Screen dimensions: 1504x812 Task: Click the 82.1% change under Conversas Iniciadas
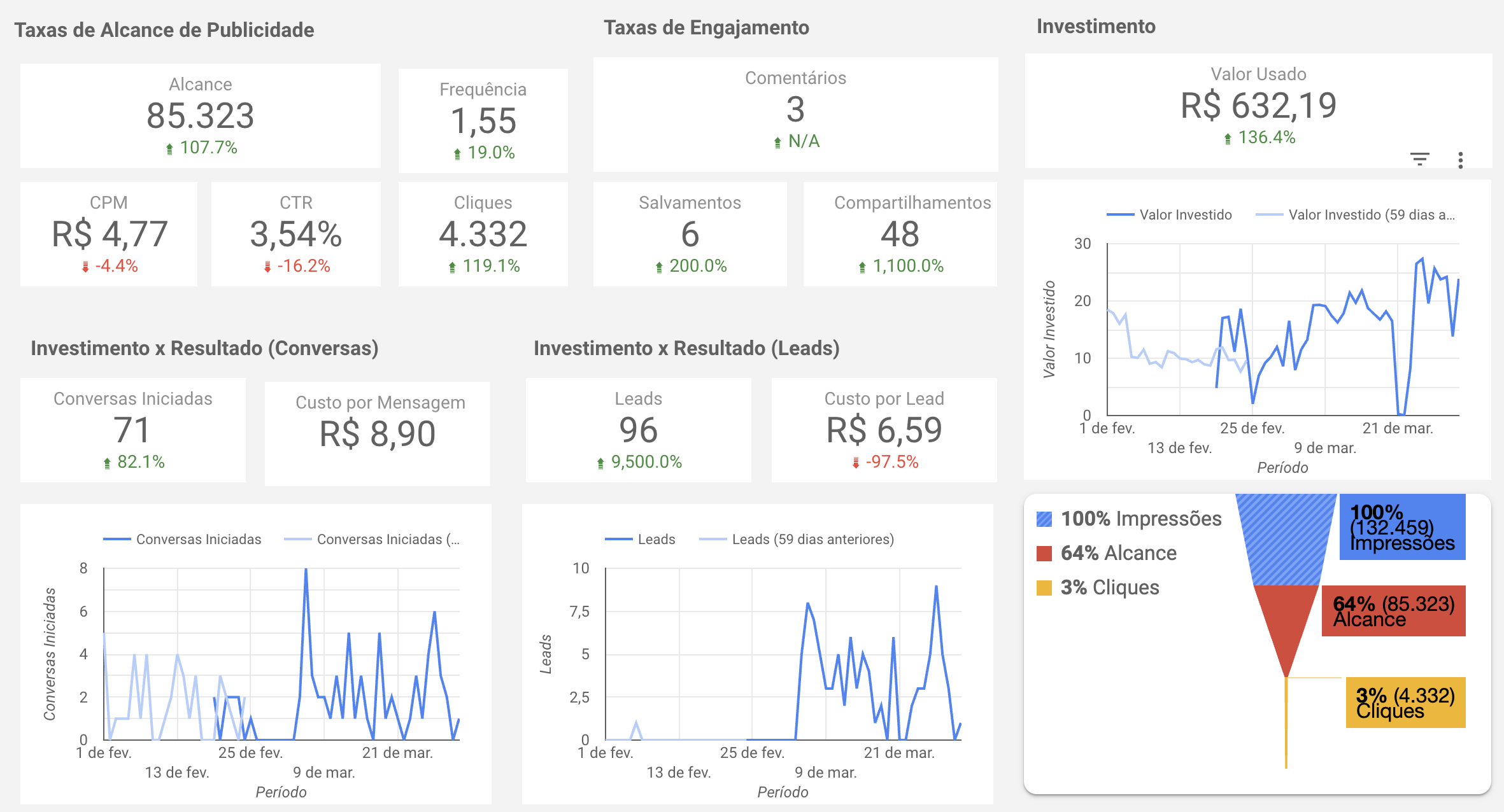click(134, 462)
